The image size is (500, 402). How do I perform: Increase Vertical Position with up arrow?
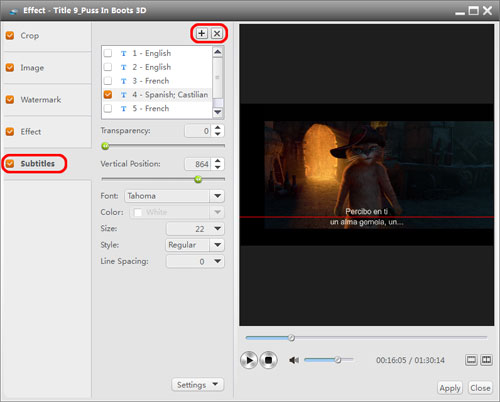pyautogui.click(x=218, y=161)
